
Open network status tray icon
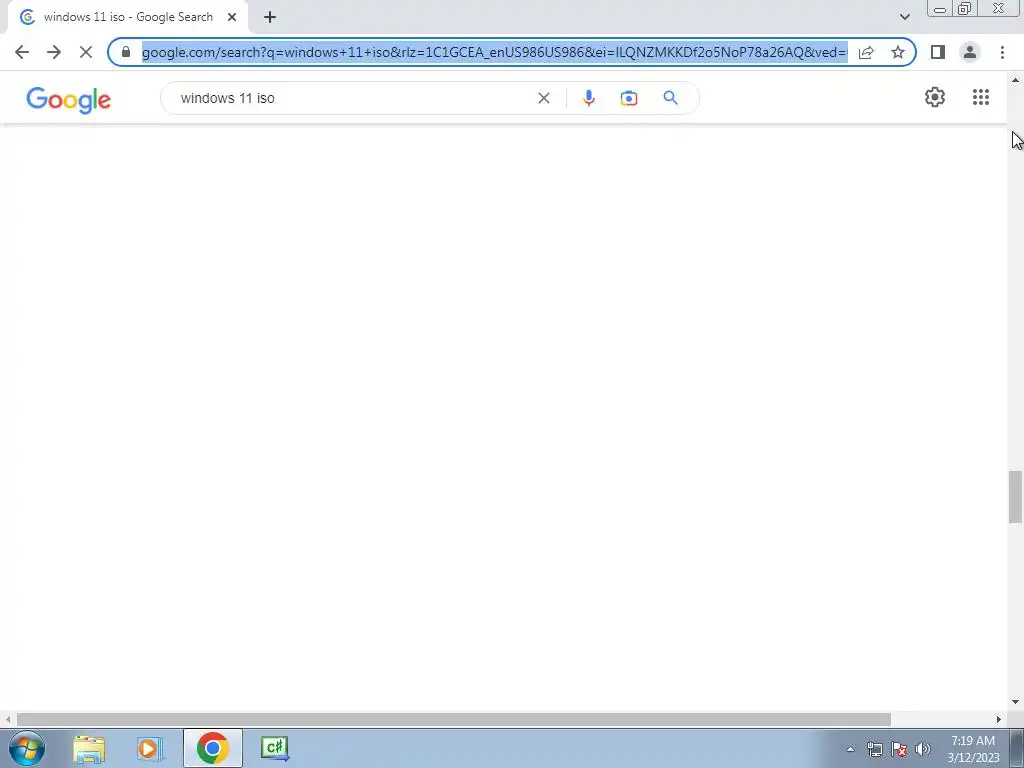[x=874, y=749]
